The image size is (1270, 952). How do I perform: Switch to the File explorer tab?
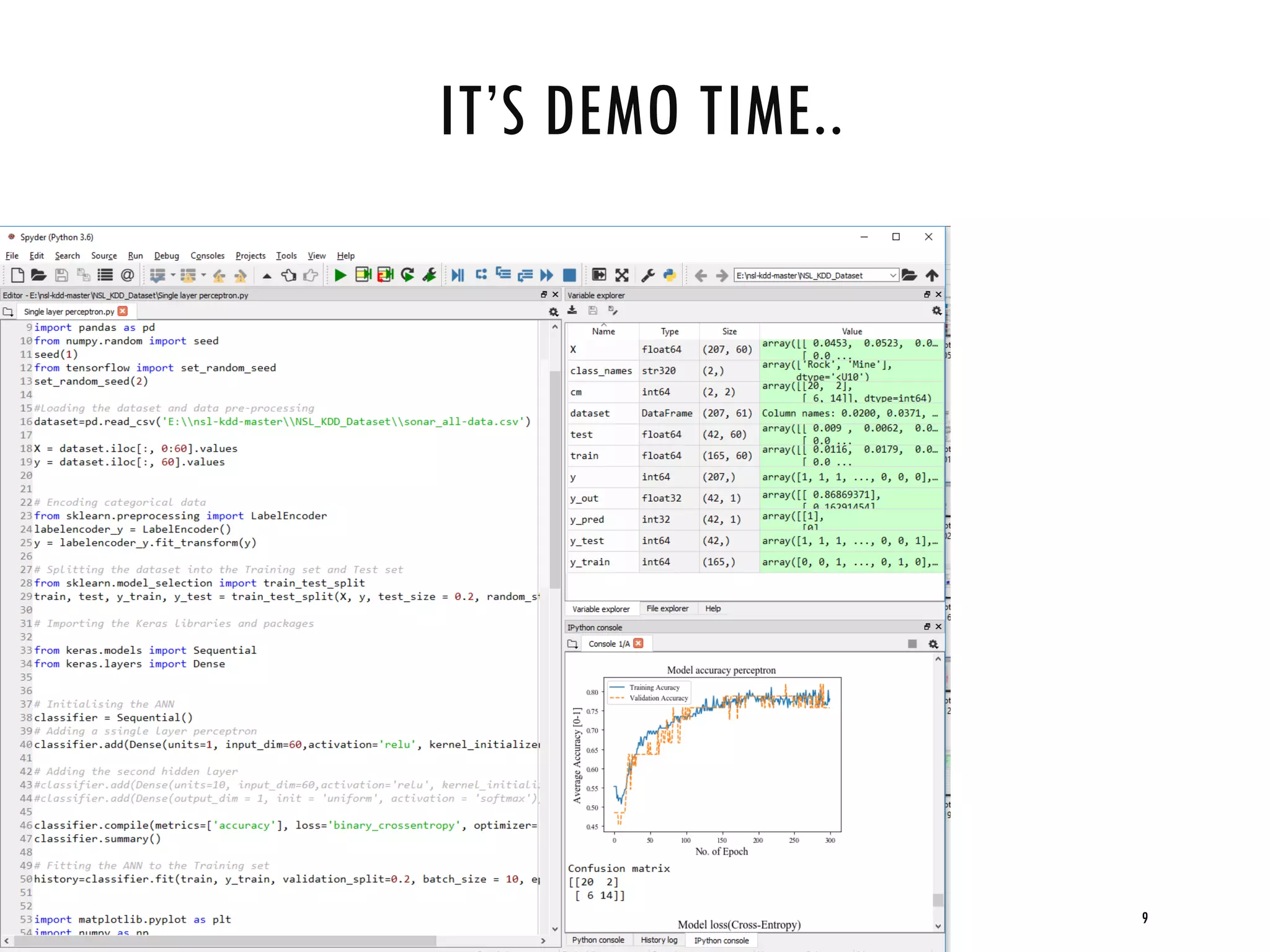(667, 609)
